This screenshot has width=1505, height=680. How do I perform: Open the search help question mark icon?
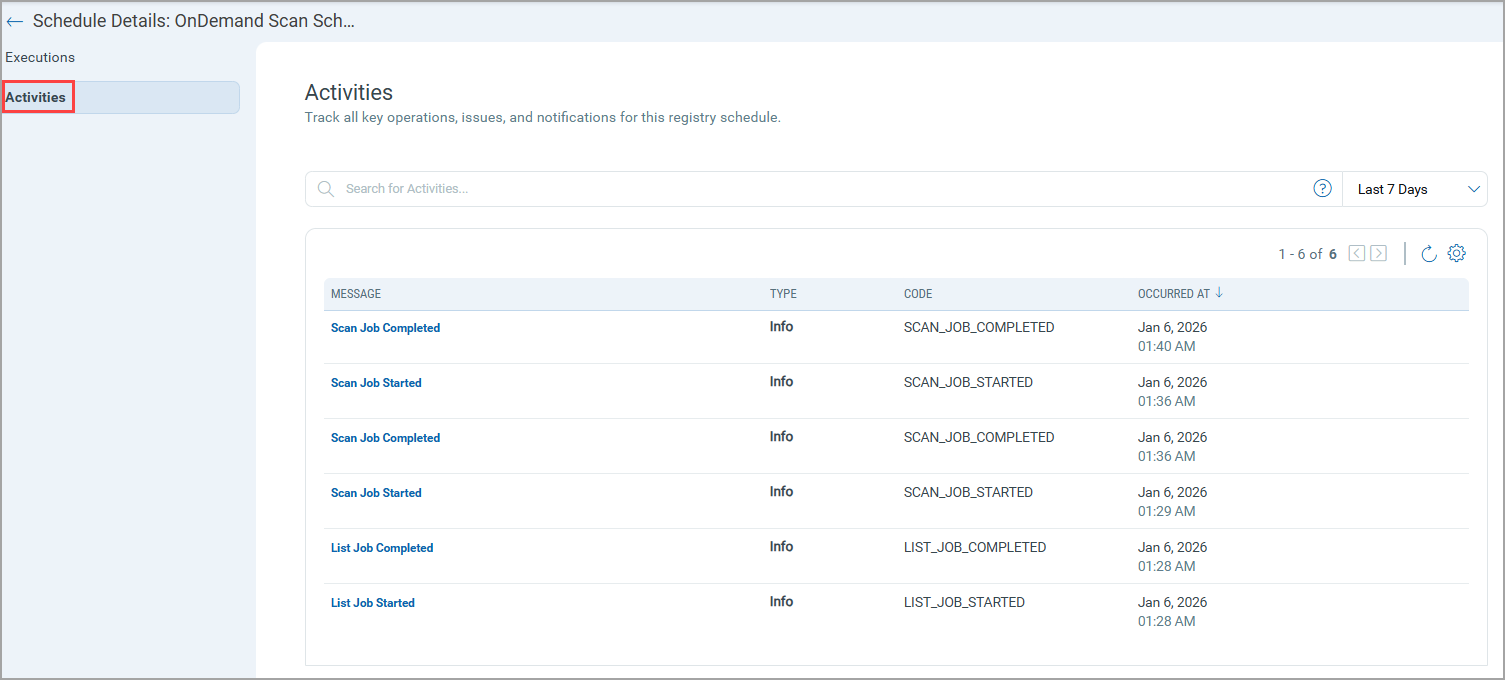[1322, 189]
